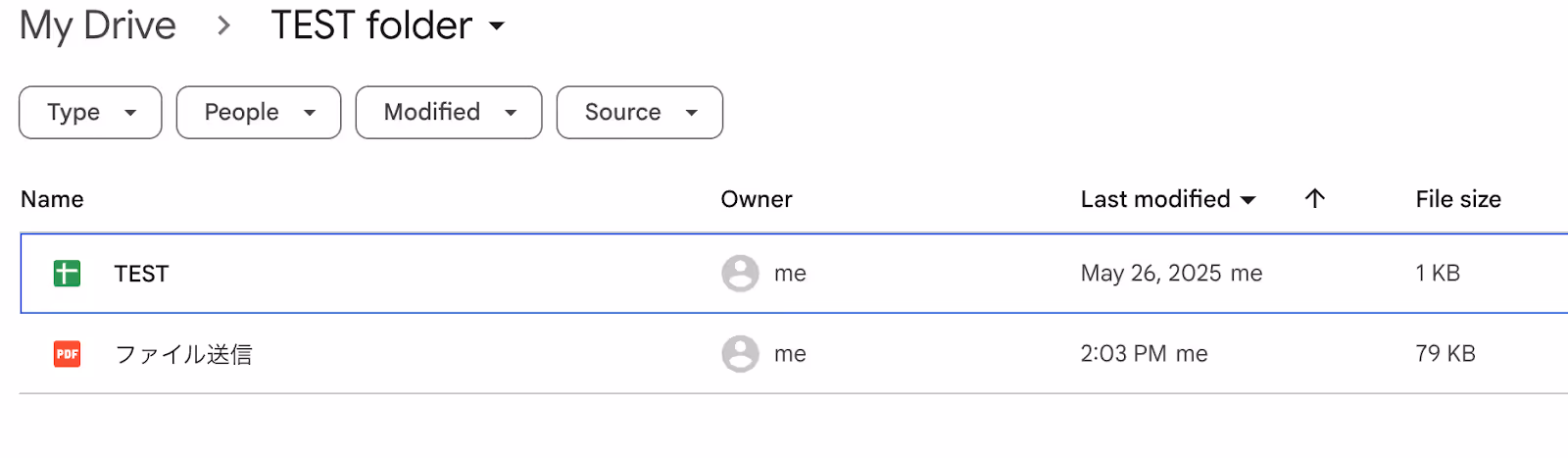Open the People filter dropdown

pyautogui.click(x=259, y=113)
